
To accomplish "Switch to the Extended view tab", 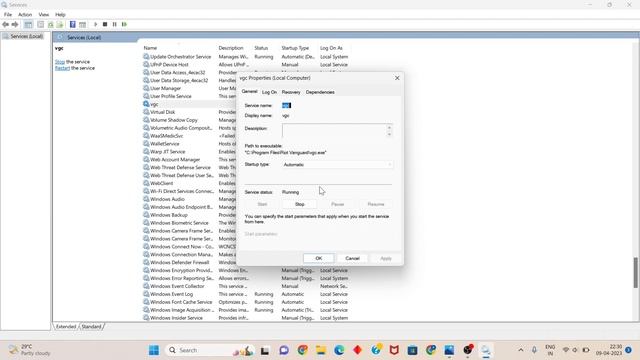I will 66,327.
